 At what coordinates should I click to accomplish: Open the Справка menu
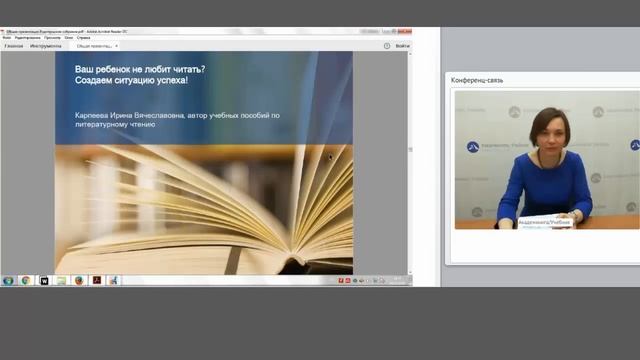click(x=84, y=38)
